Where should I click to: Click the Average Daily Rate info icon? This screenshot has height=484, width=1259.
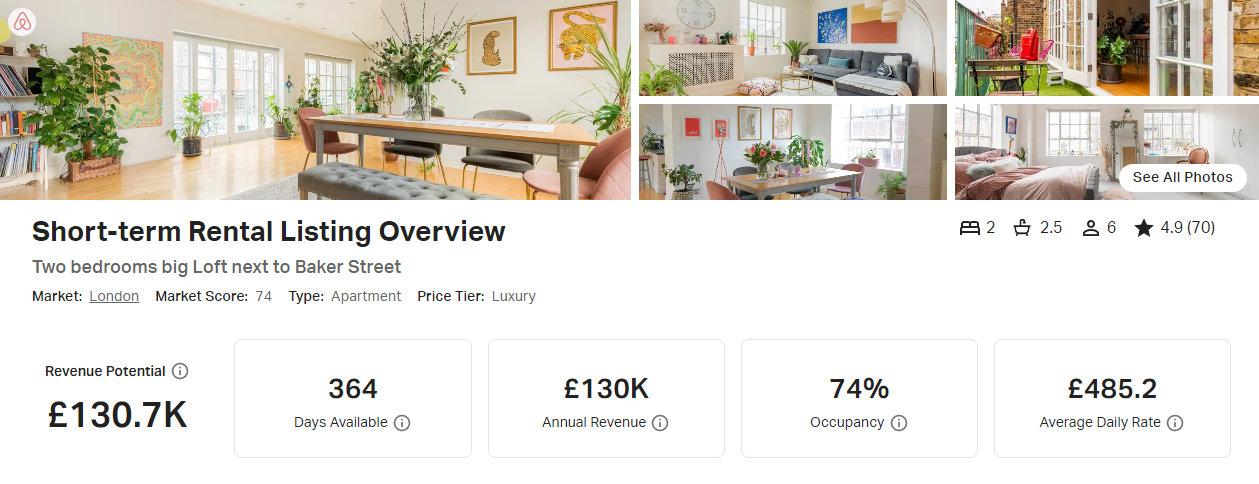pyautogui.click(x=1175, y=423)
